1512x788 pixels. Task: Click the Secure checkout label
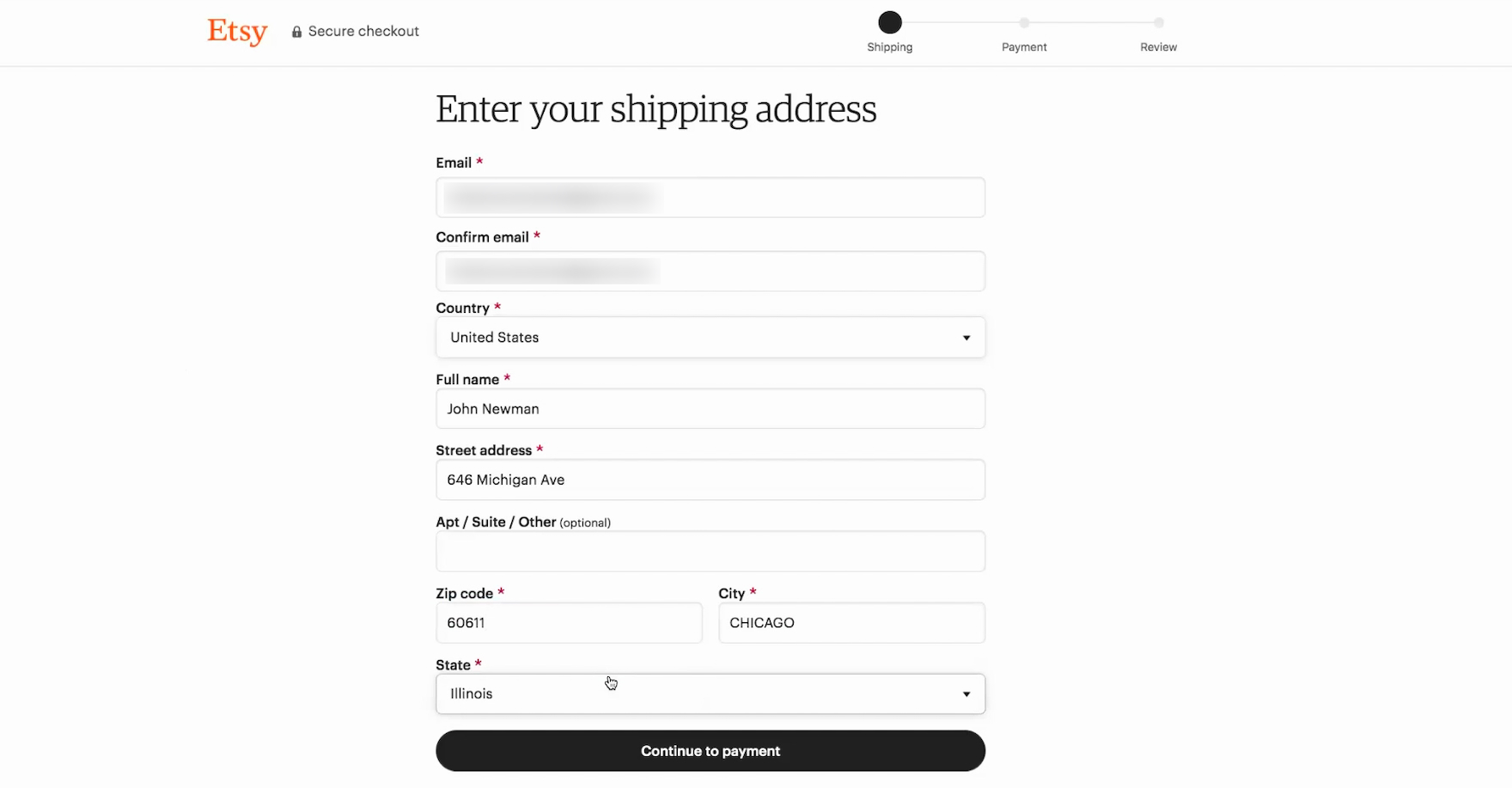364,31
